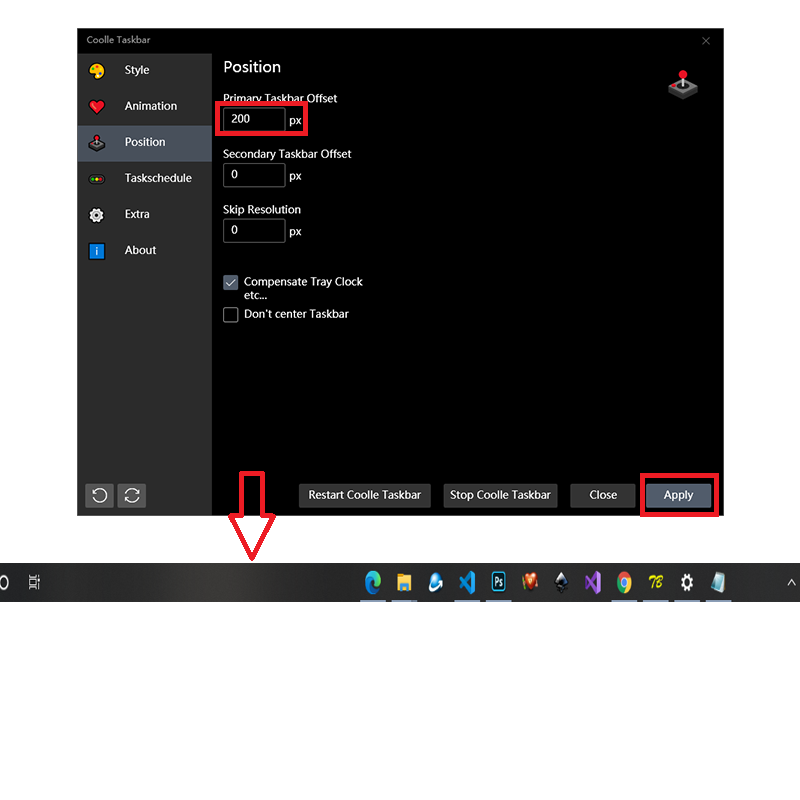Go to the Taskschedule tab

(158, 178)
